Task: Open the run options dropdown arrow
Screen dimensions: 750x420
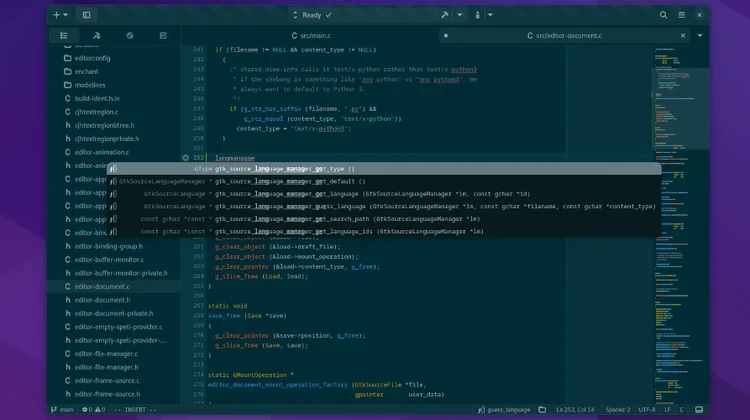Action: coord(490,15)
